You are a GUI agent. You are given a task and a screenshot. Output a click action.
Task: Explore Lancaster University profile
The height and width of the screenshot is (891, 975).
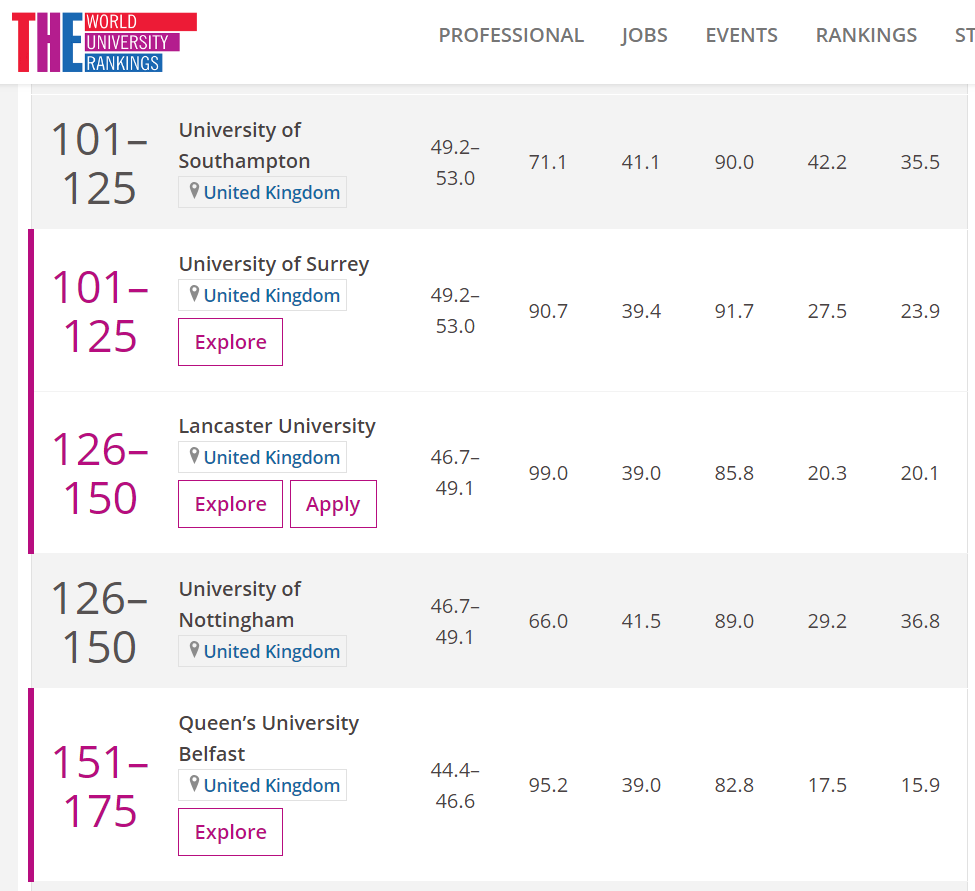(230, 504)
